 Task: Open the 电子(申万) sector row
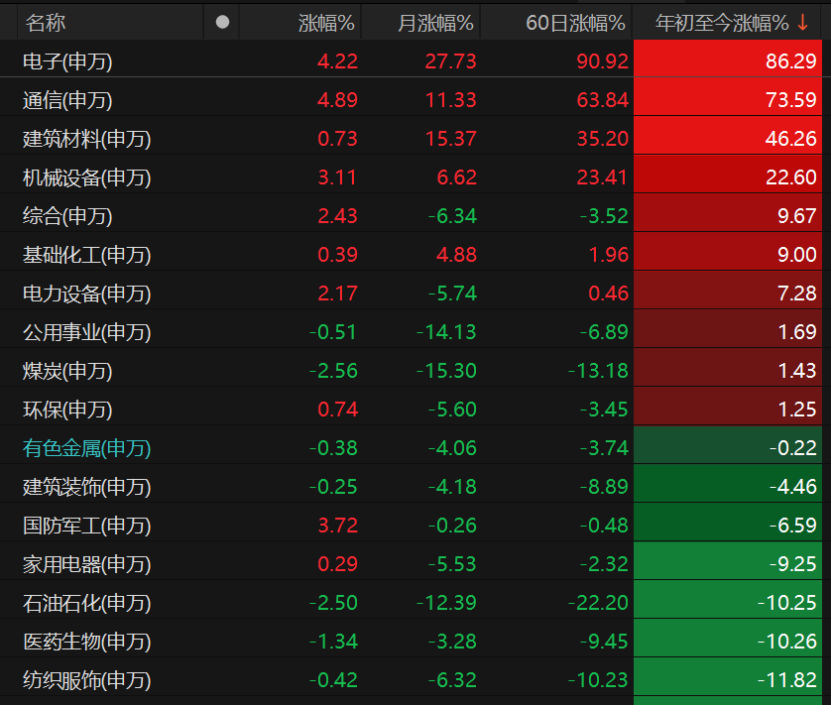411,61
